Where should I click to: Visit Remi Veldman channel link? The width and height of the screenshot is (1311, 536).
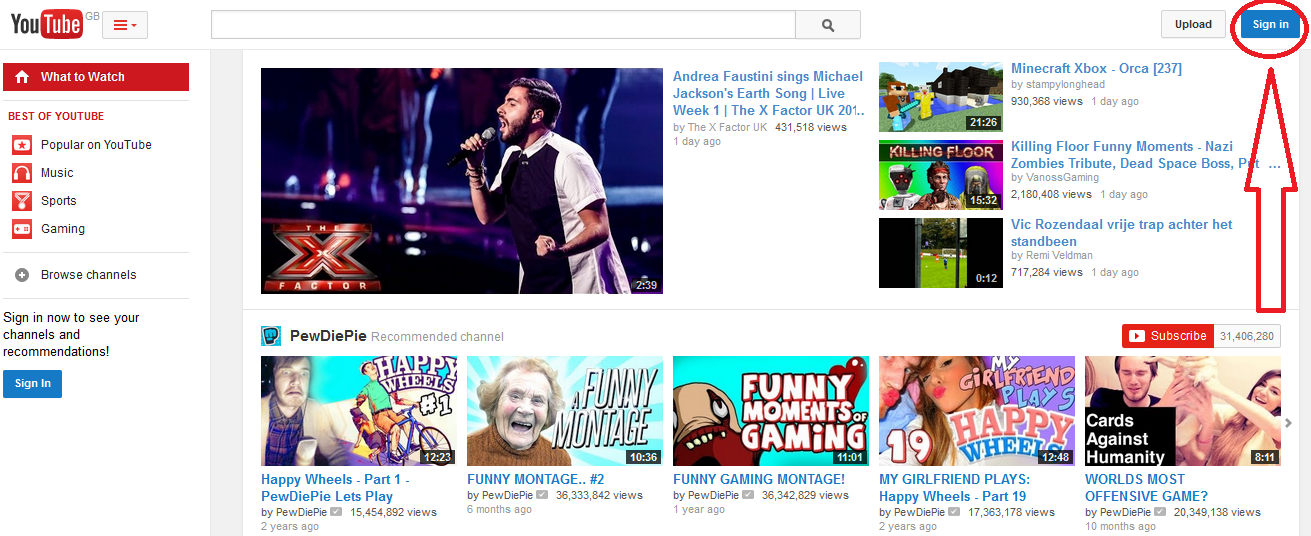[1061, 256]
